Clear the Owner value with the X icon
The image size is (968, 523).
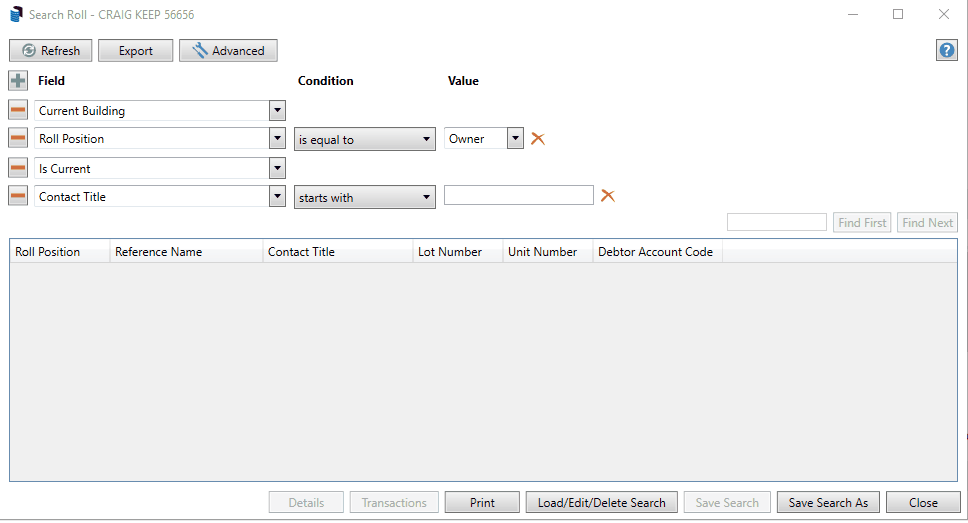pyautogui.click(x=538, y=139)
